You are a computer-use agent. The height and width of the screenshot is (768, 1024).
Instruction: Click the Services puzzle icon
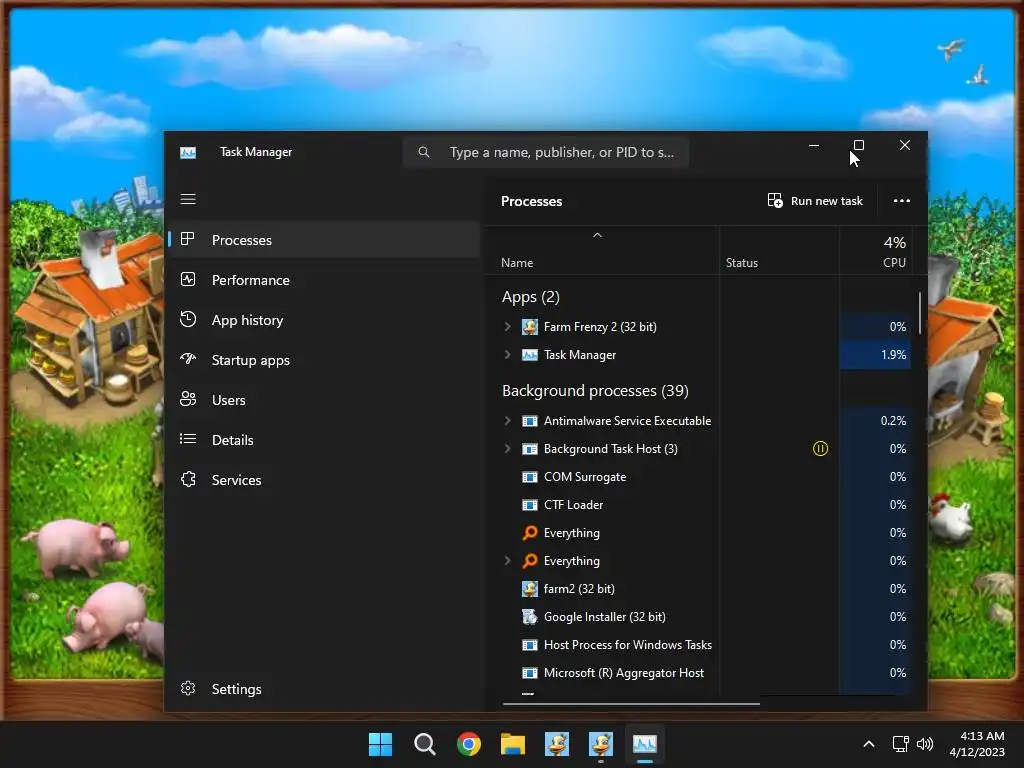[188, 479]
